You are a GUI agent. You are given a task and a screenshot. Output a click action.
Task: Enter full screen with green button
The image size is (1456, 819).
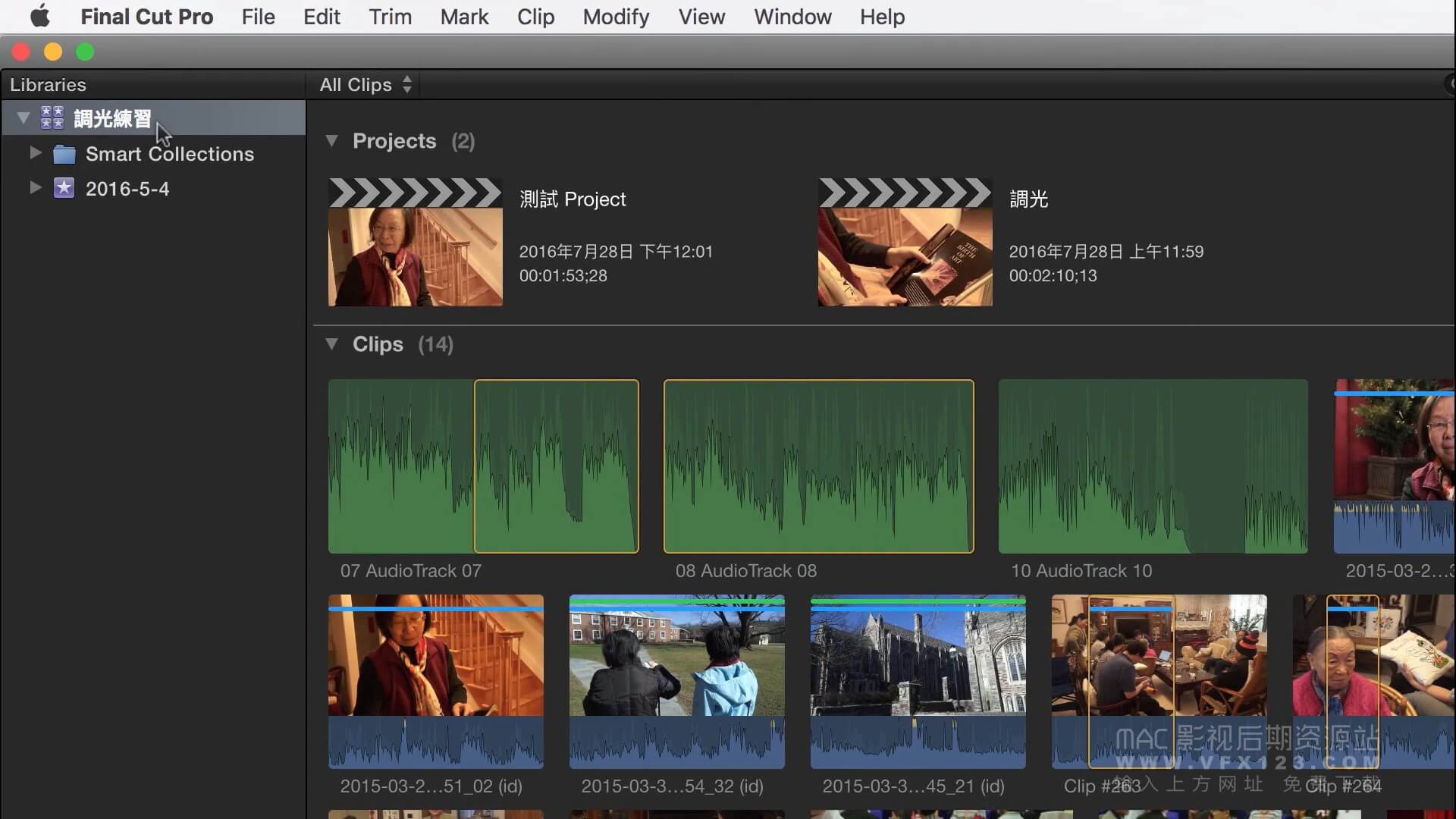(x=85, y=52)
